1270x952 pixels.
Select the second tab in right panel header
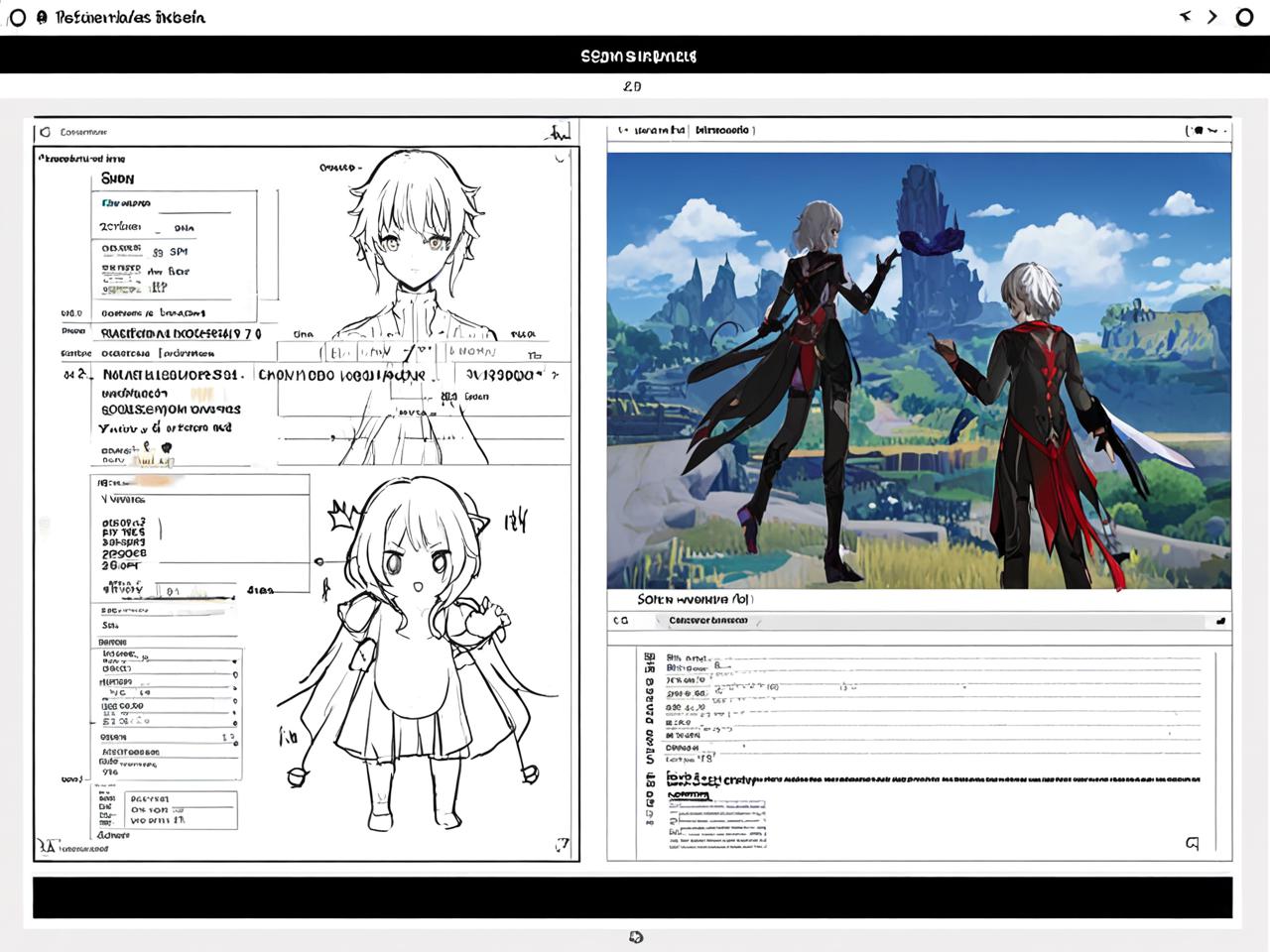724,130
